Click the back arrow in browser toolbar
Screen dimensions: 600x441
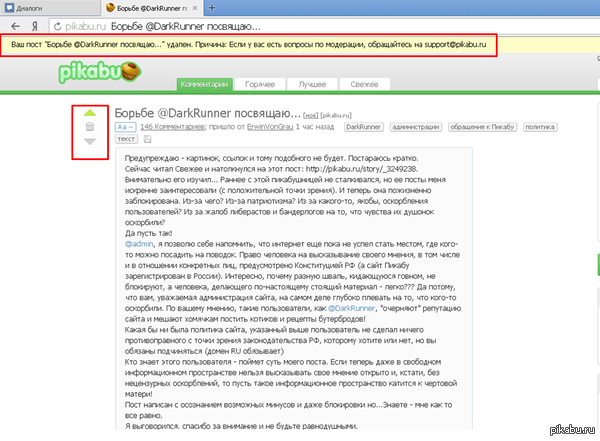15,26
